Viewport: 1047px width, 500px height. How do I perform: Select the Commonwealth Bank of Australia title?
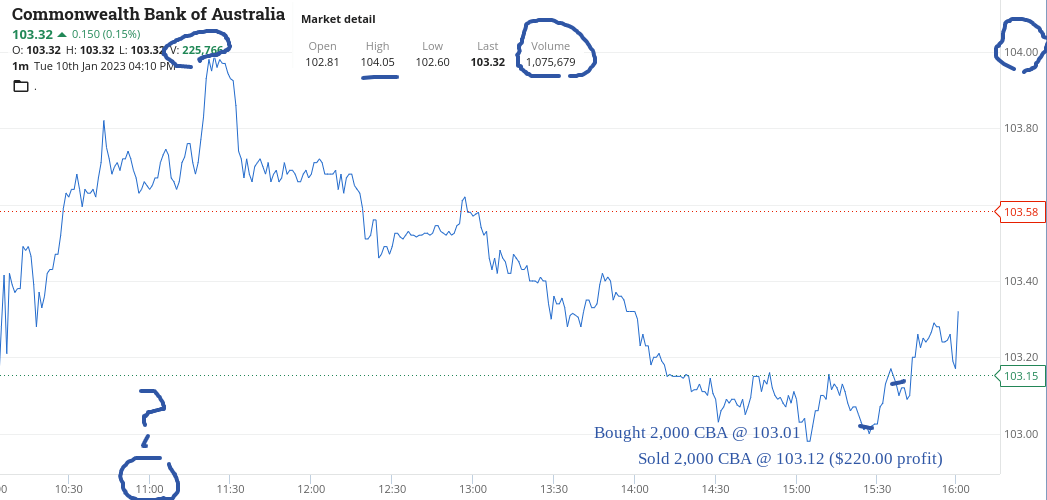[148, 14]
